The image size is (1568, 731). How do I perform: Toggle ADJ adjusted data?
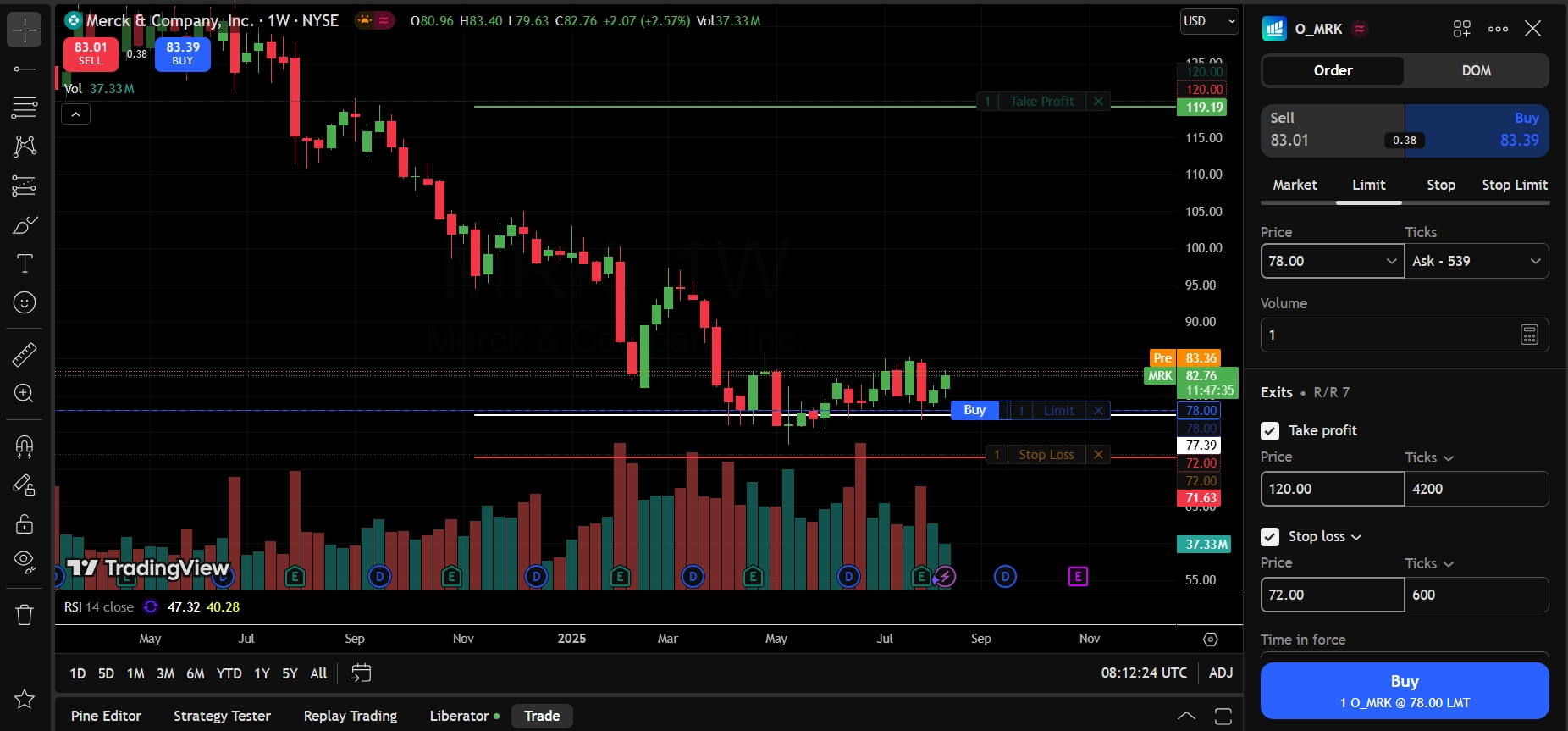[x=1221, y=673]
